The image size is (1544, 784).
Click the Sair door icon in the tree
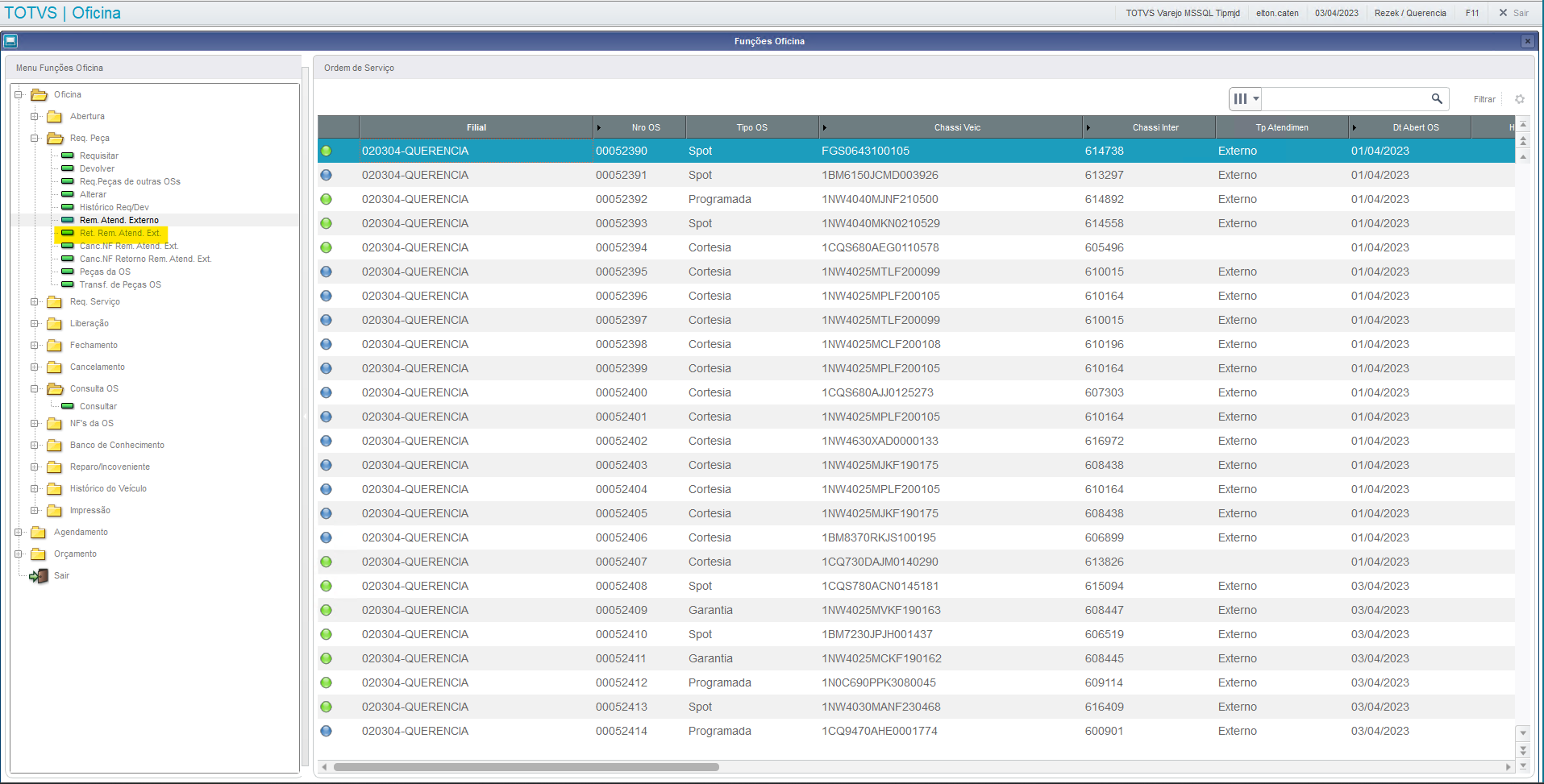(39, 576)
